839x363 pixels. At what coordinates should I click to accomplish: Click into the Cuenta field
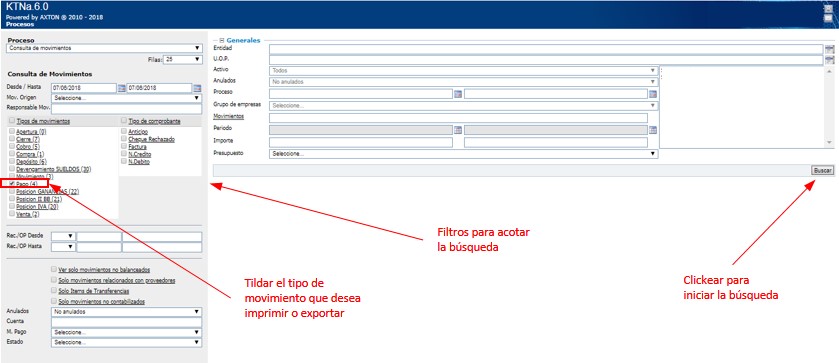coord(126,322)
